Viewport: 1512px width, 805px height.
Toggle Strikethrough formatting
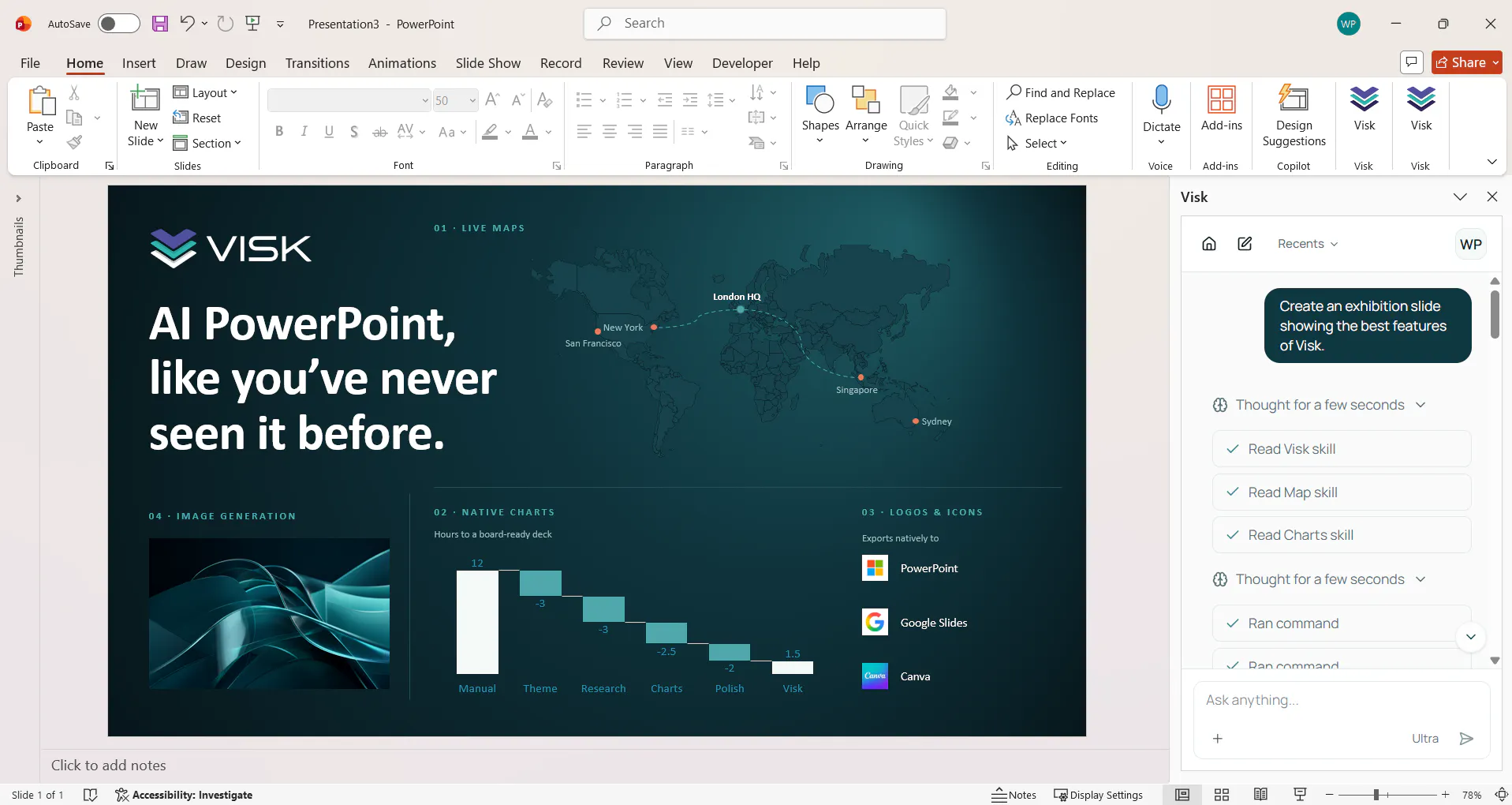[x=379, y=132]
